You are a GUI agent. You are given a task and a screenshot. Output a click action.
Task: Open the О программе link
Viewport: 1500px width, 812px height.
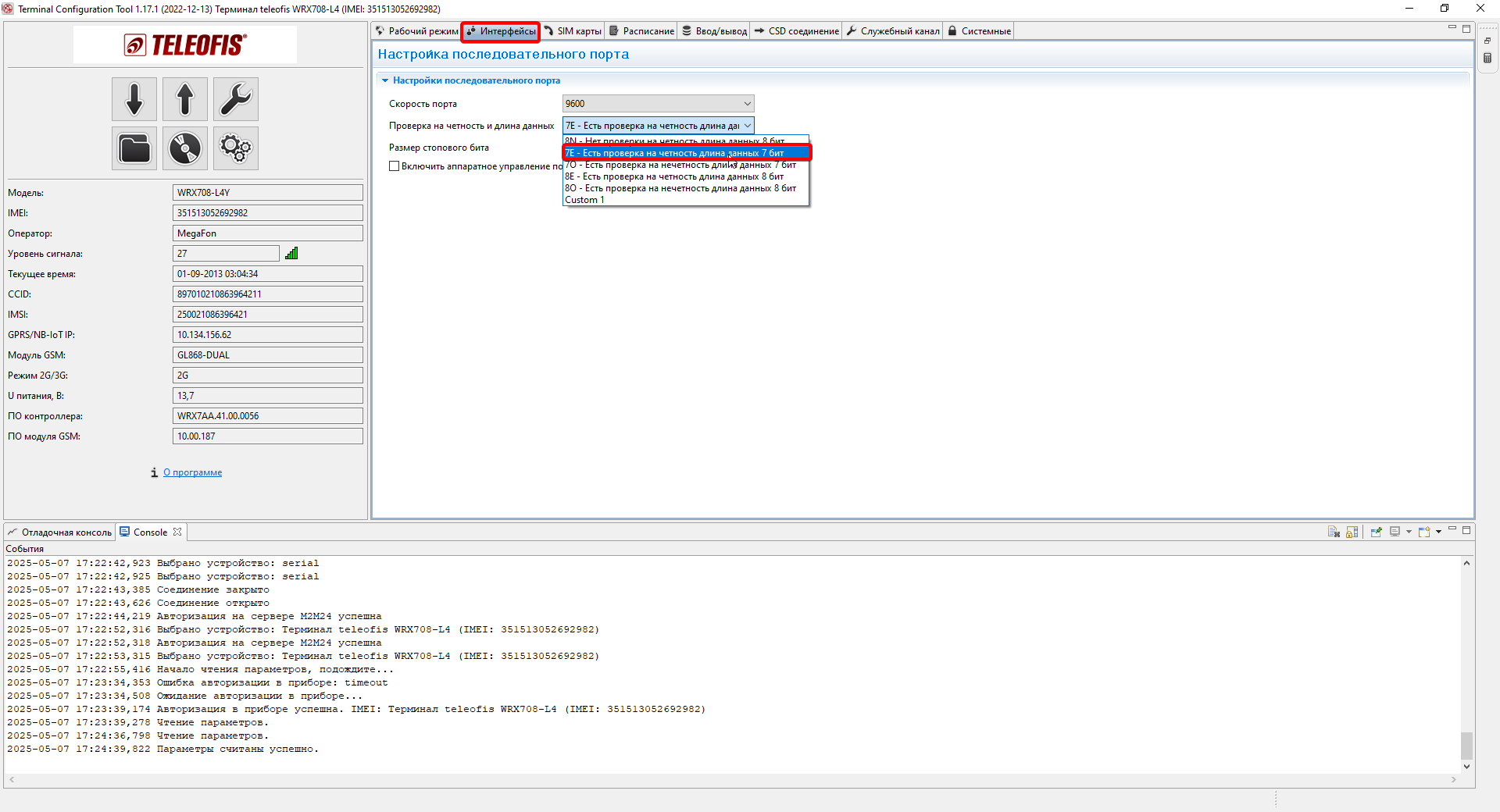coord(192,472)
